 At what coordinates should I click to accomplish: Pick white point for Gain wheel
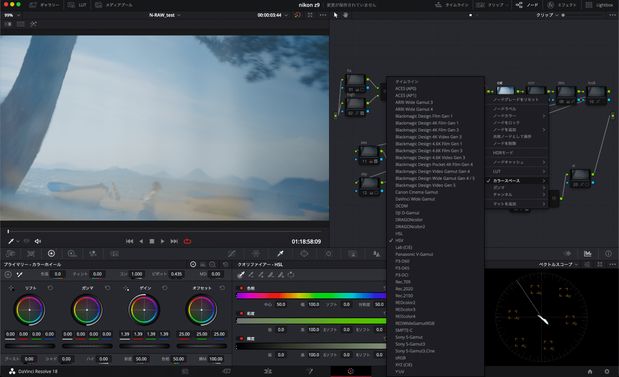tap(126, 288)
